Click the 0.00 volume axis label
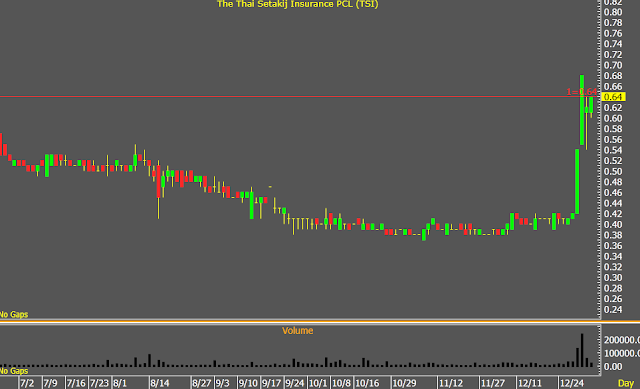 click(x=613, y=367)
